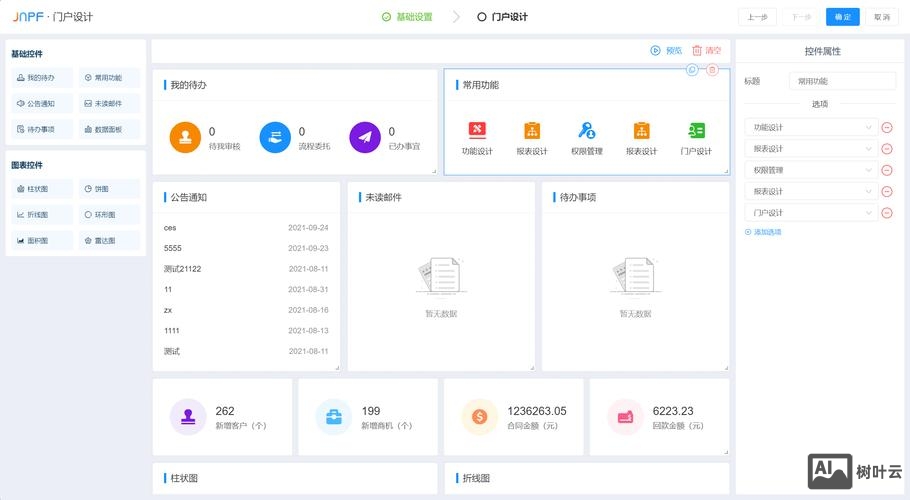Click the 新增商机 briefcase icon
This screenshot has width=910, height=500.
334,417
